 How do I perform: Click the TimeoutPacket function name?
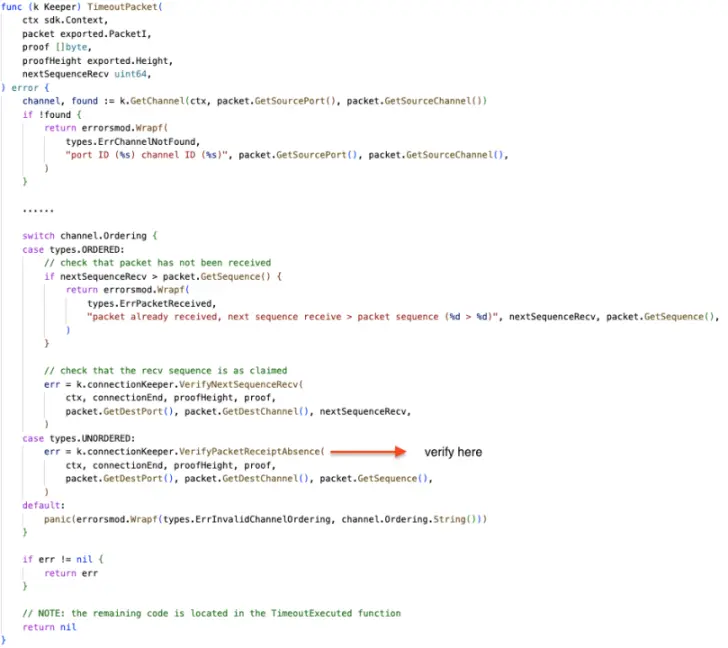click(x=123, y=7)
